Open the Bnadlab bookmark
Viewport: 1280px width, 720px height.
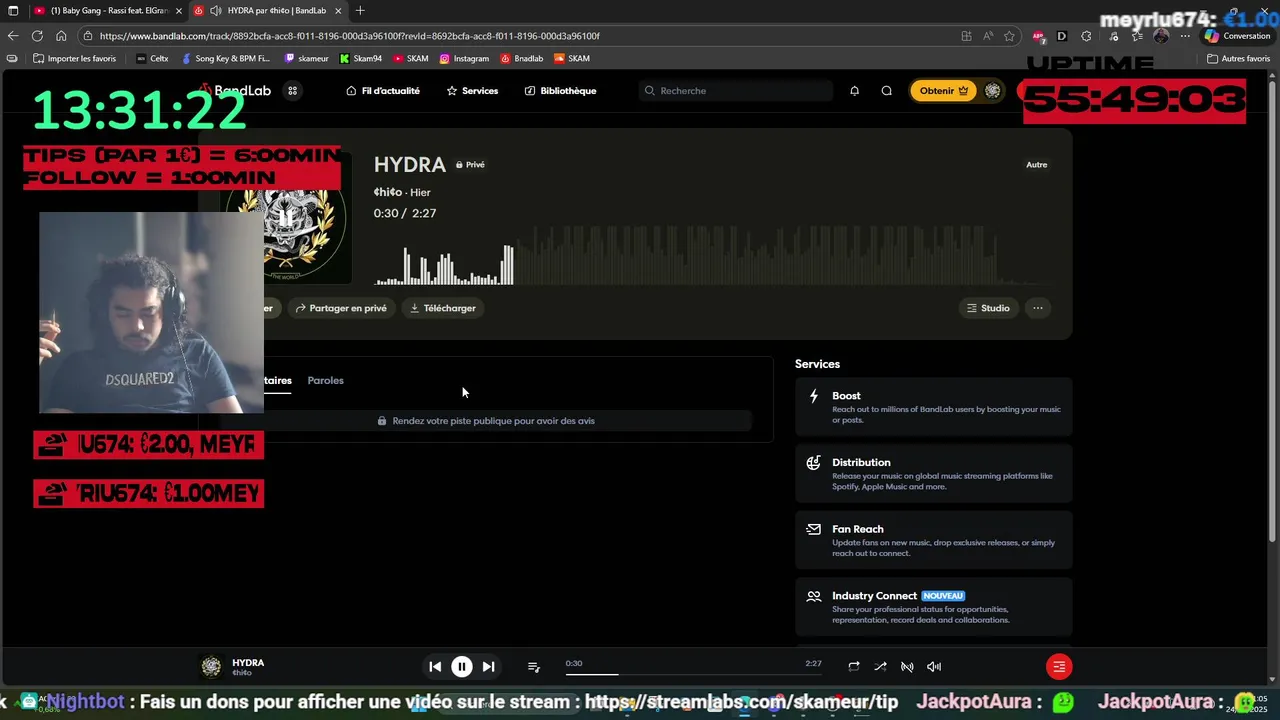pyautogui.click(x=522, y=59)
